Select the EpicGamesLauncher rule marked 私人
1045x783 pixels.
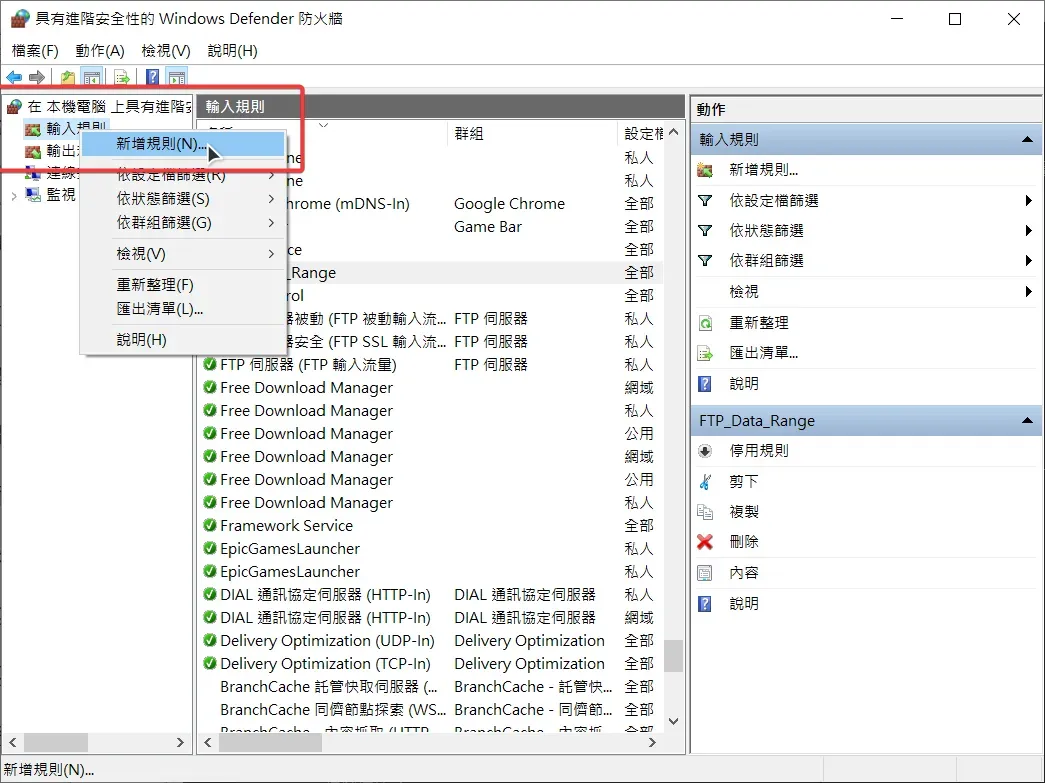coord(290,549)
